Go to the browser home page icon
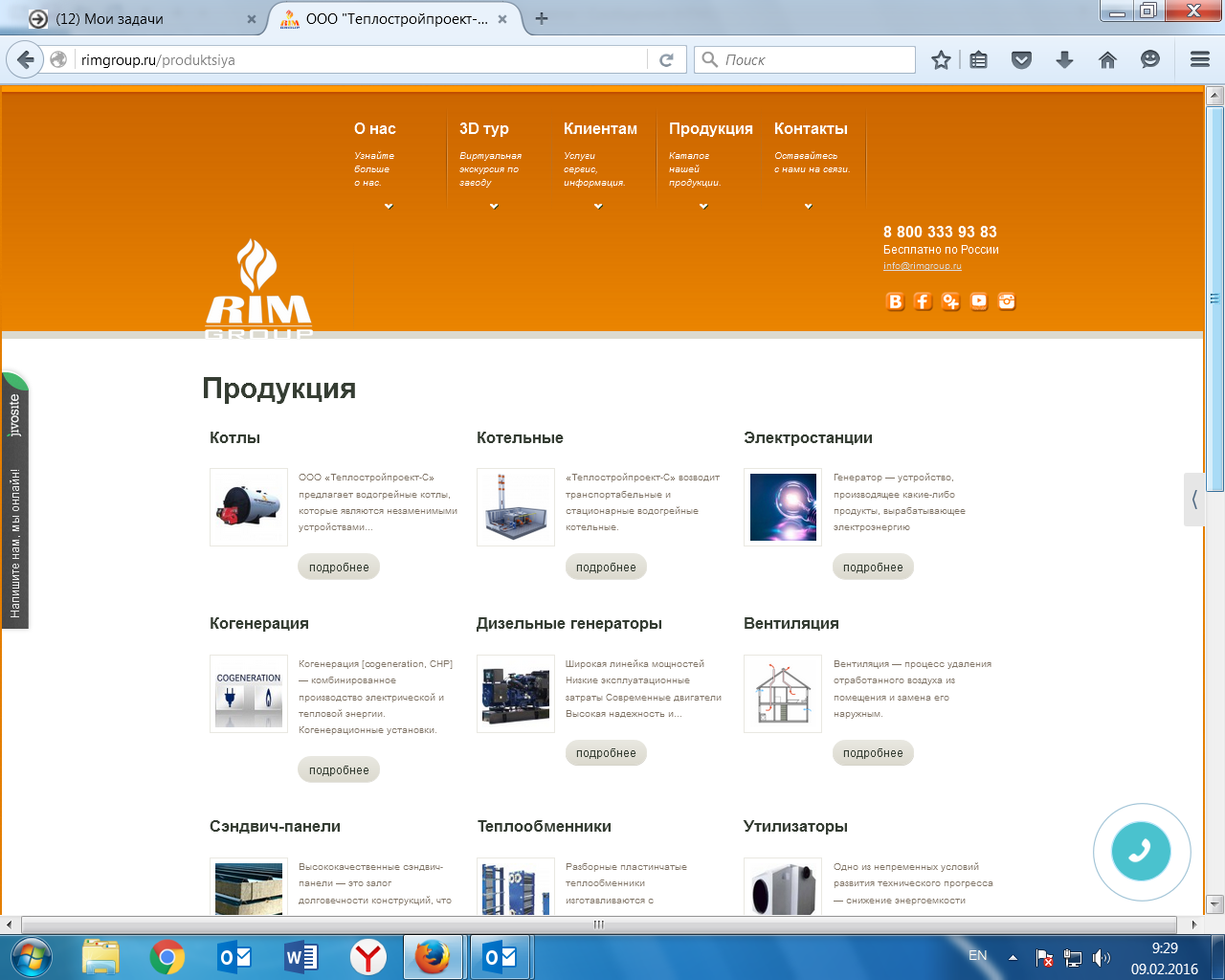Viewport: 1225px width, 980px height. [x=1107, y=60]
